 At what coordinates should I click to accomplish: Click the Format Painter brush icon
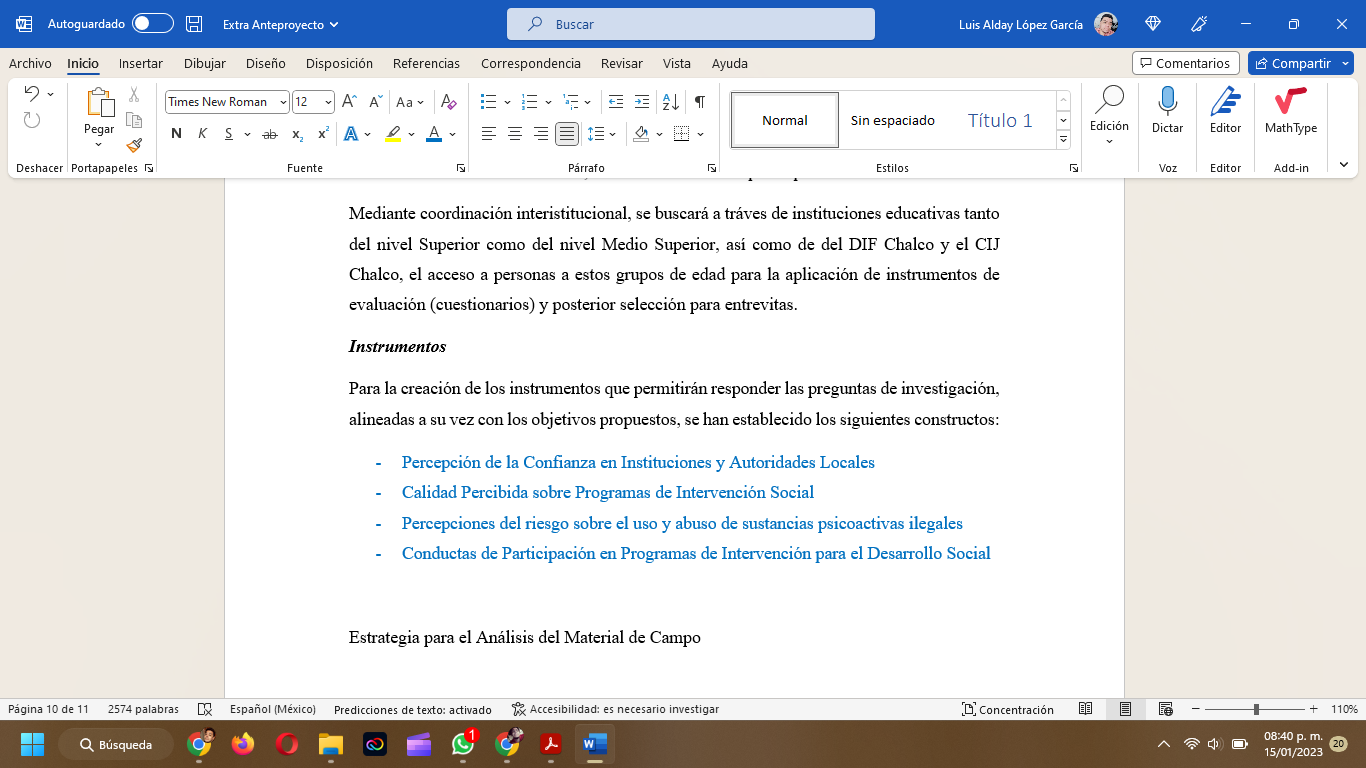(x=134, y=145)
